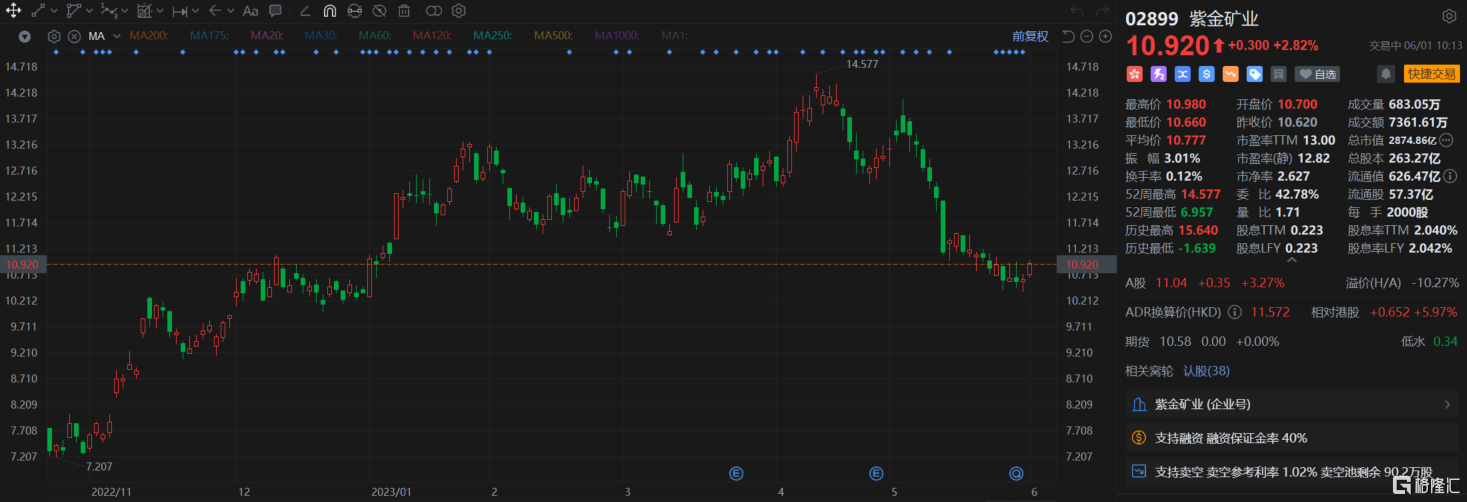Image resolution: width=1467 pixels, height=502 pixels.
Task: Click the May earnings E marker
Action: pyautogui.click(x=877, y=472)
